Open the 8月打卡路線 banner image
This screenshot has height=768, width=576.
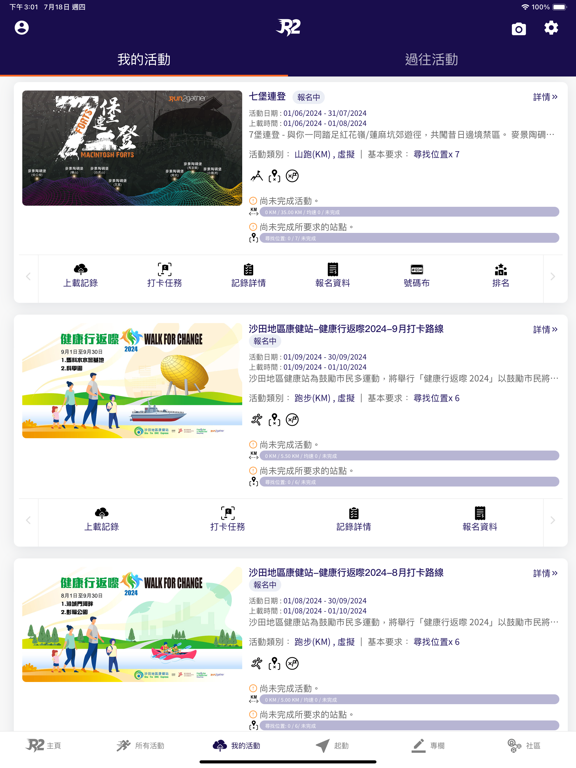(x=132, y=624)
